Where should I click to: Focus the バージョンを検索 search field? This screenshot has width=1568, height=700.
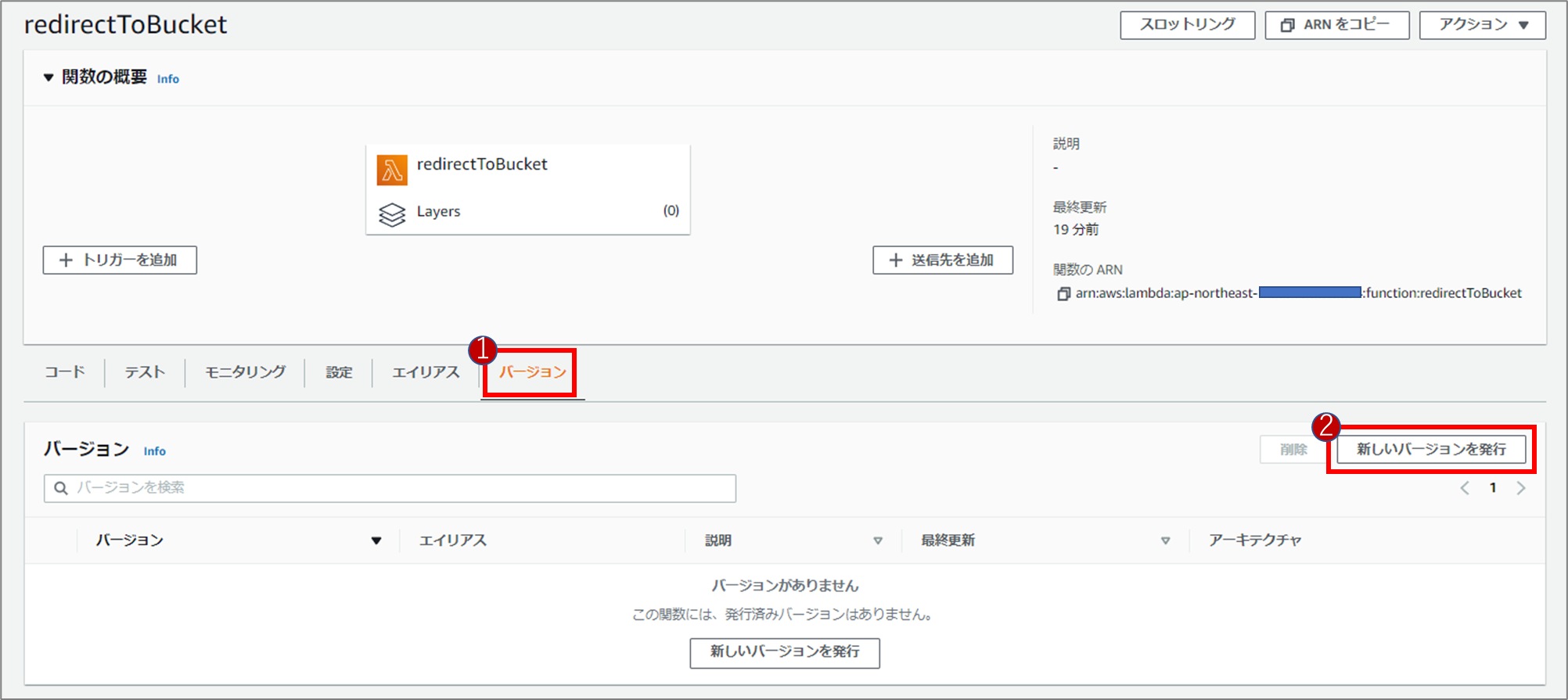[x=390, y=488]
